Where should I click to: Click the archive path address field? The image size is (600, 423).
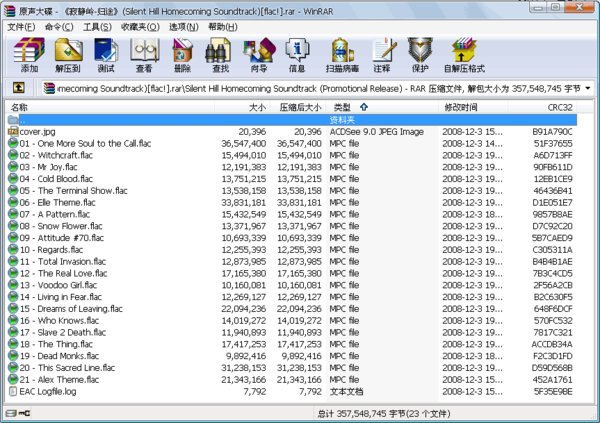coord(318,88)
